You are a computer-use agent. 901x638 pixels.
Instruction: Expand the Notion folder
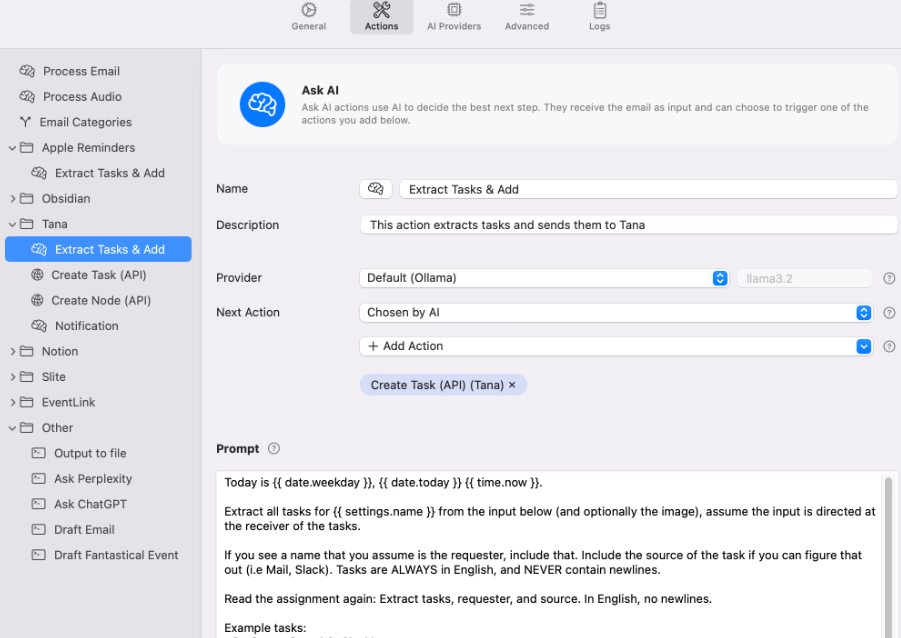coord(12,351)
